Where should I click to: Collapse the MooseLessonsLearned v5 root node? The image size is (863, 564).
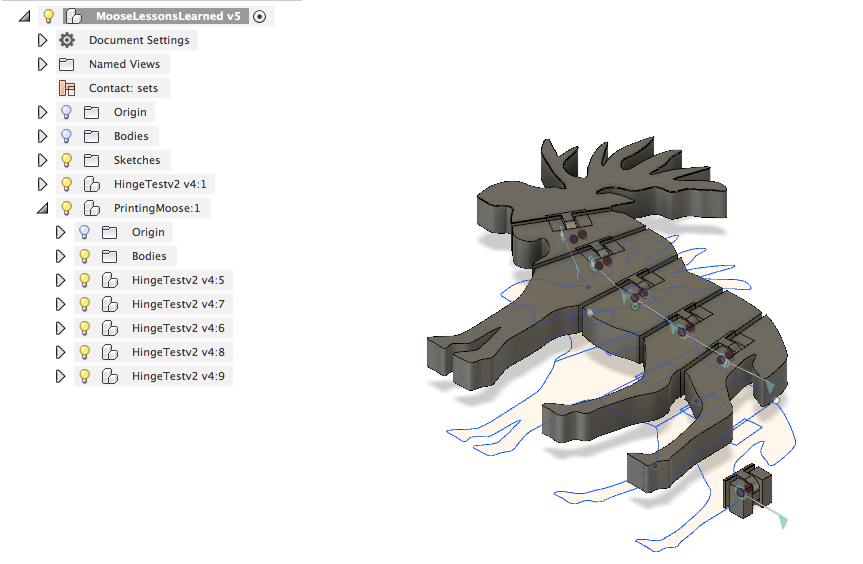(24, 17)
